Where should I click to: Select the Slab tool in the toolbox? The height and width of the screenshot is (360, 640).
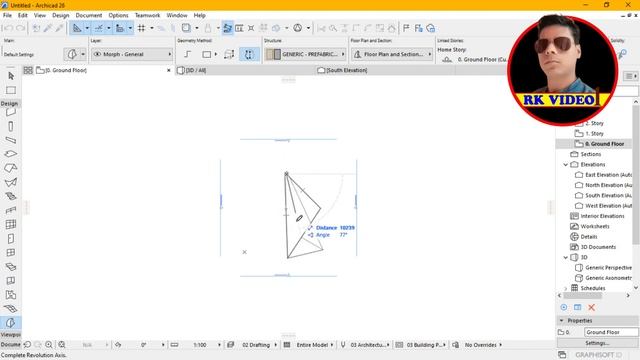11,154
